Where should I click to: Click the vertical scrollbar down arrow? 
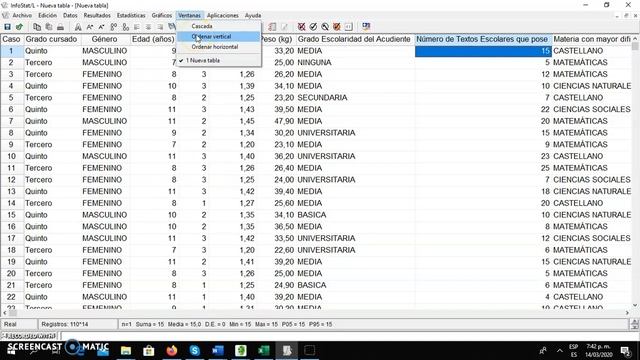(635, 305)
